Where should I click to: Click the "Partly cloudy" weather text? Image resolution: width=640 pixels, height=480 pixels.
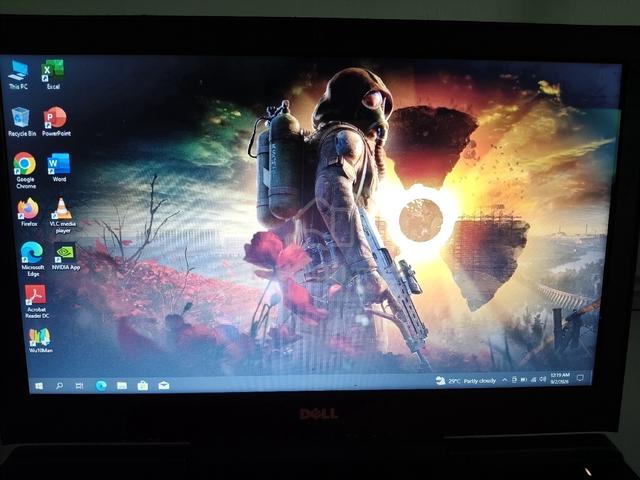480,381
